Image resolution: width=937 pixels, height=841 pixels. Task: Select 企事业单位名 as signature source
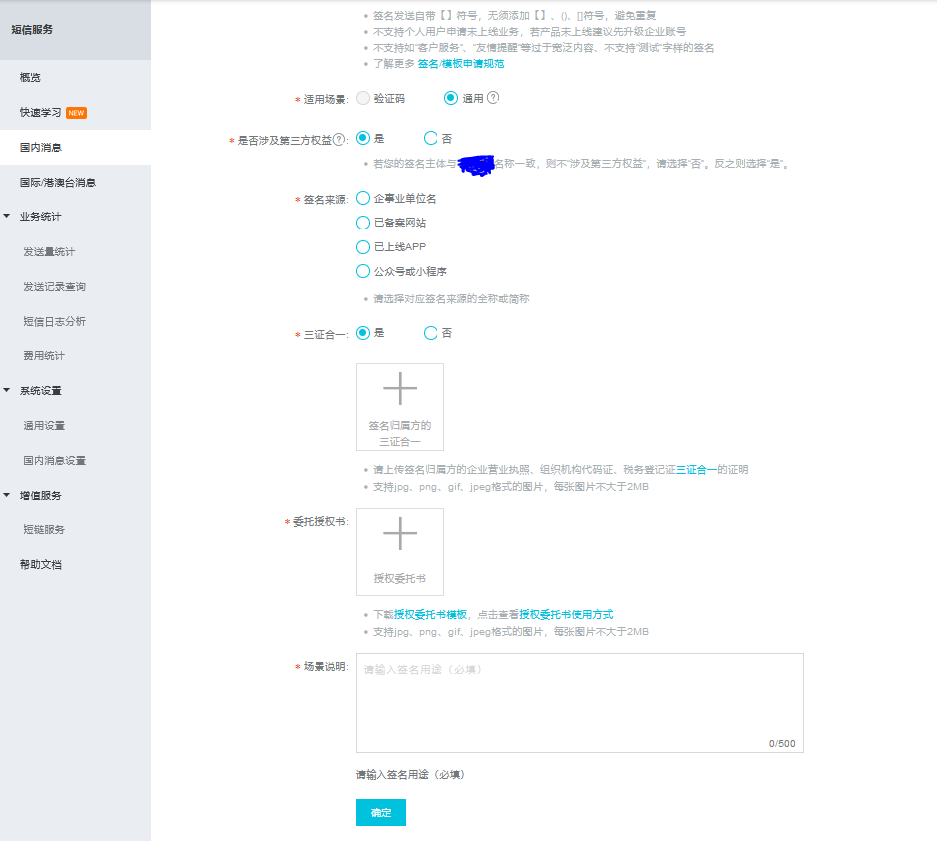click(x=362, y=198)
